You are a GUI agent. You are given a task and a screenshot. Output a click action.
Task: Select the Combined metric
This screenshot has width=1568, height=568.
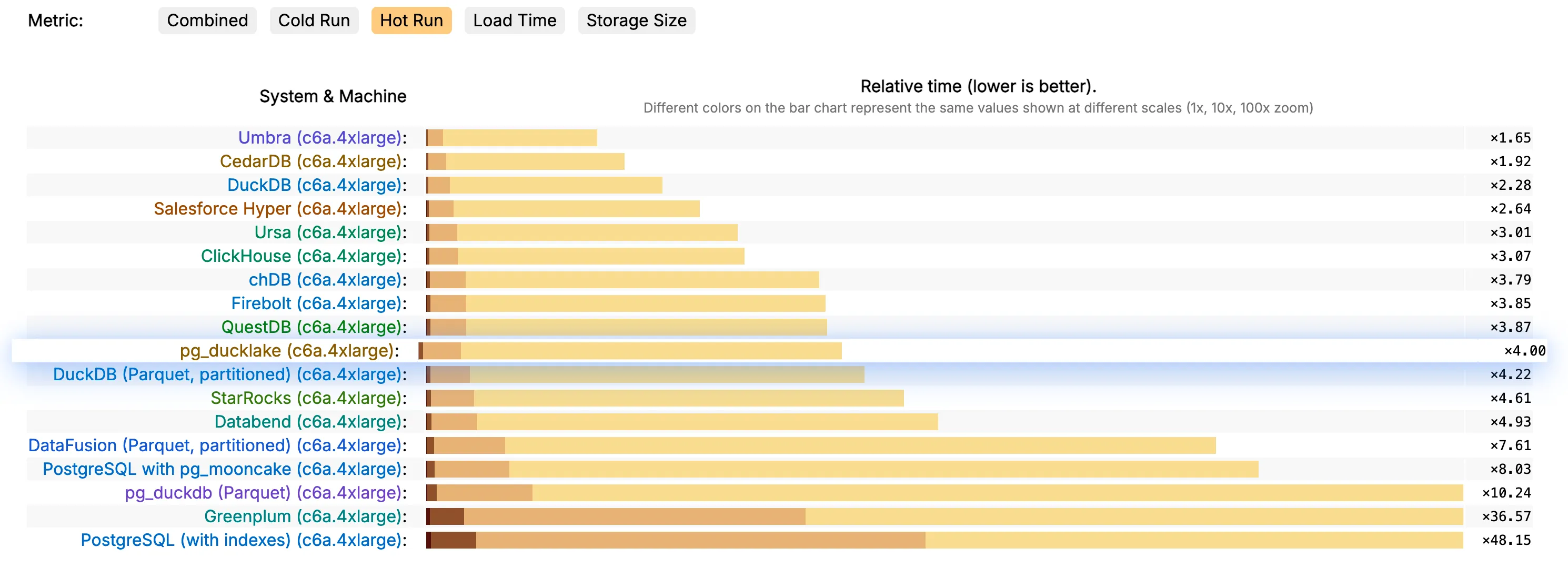(207, 21)
